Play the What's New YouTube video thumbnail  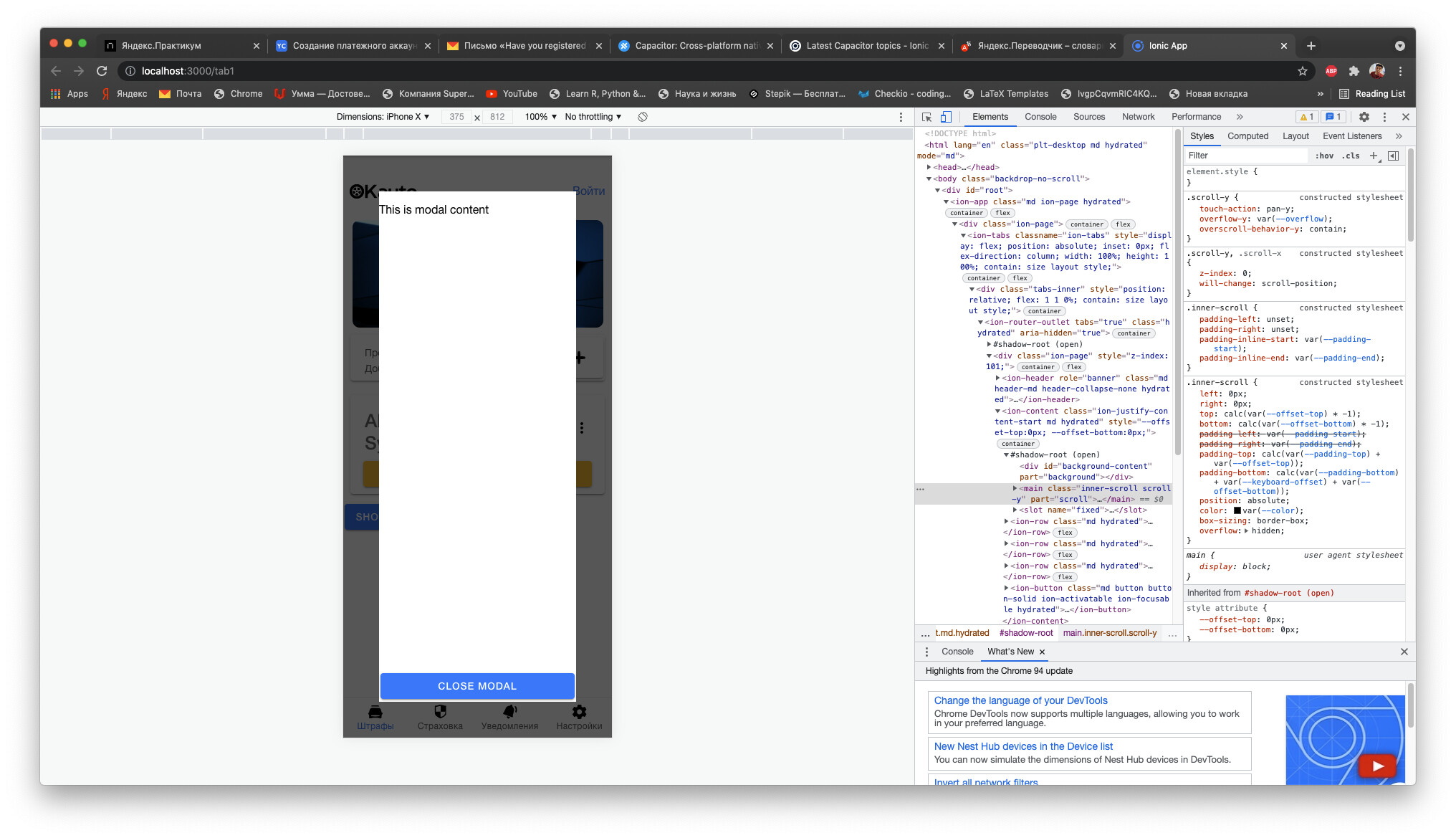coord(1376,766)
